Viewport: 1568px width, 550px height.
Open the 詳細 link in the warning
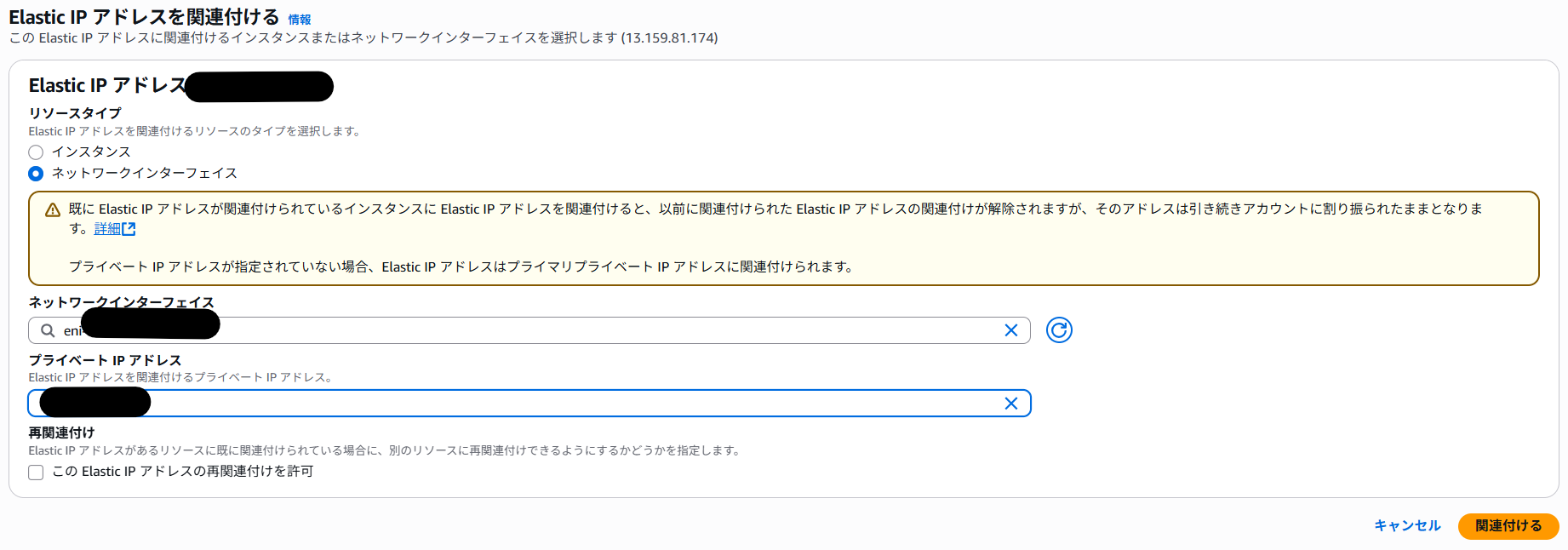point(106,229)
